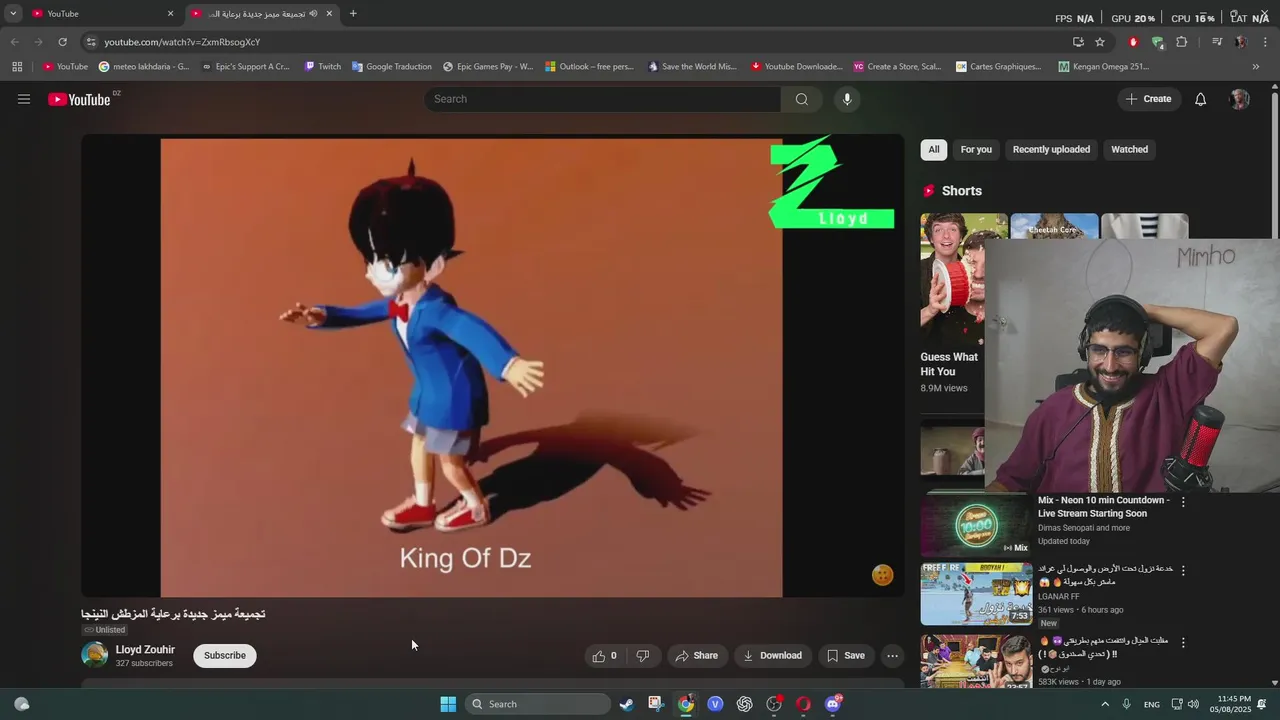Focus the YouTube search field

coord(603,99)
